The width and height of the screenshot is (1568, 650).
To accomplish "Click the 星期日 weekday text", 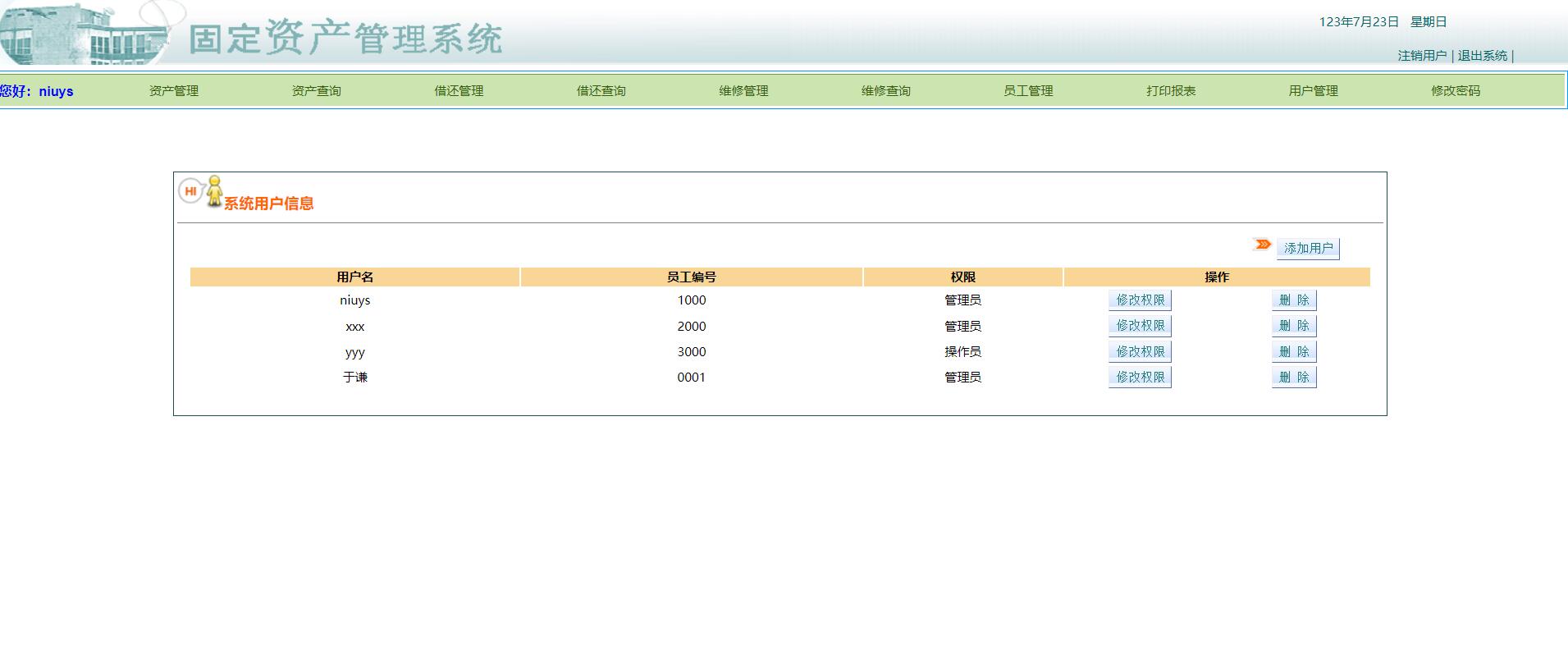I will (1429, 22).
